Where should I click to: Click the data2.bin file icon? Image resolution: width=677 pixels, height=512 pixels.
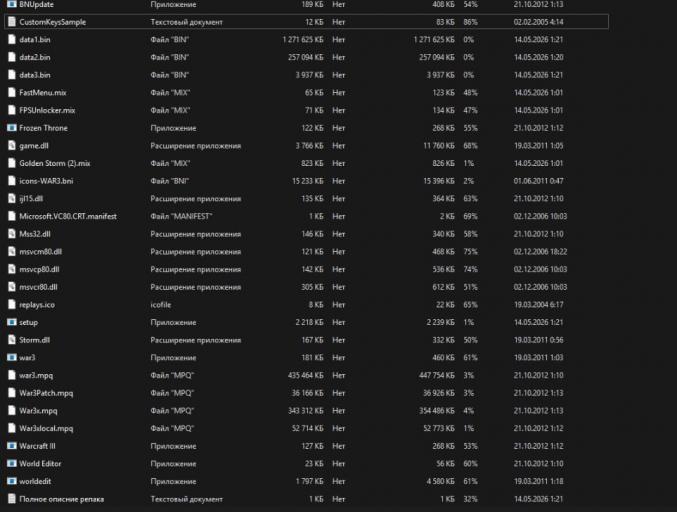(12, 57)
